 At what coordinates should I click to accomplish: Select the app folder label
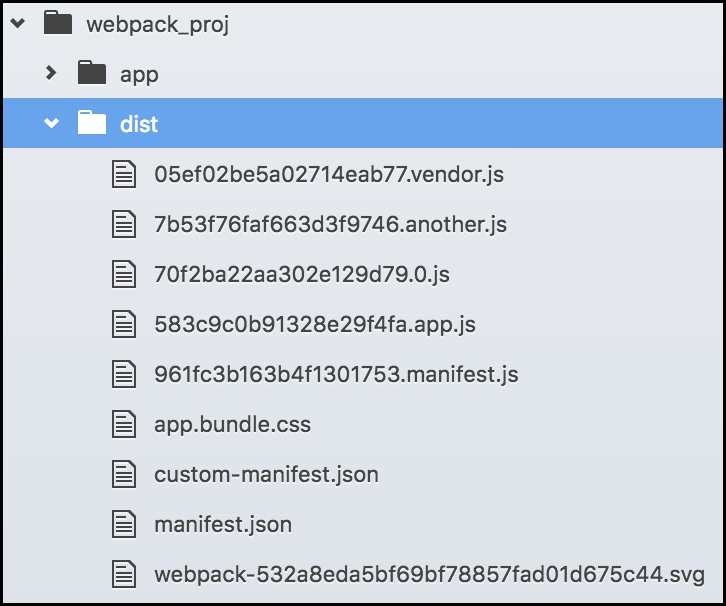click(x=139, y=74)
